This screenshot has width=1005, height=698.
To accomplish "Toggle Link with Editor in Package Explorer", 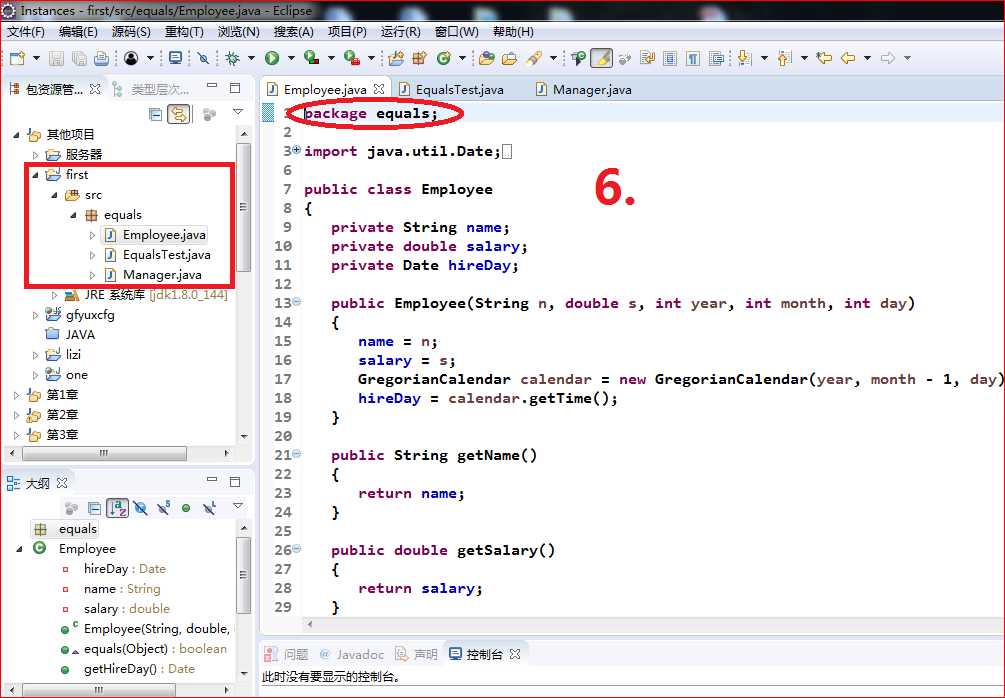I will [179, 114].
